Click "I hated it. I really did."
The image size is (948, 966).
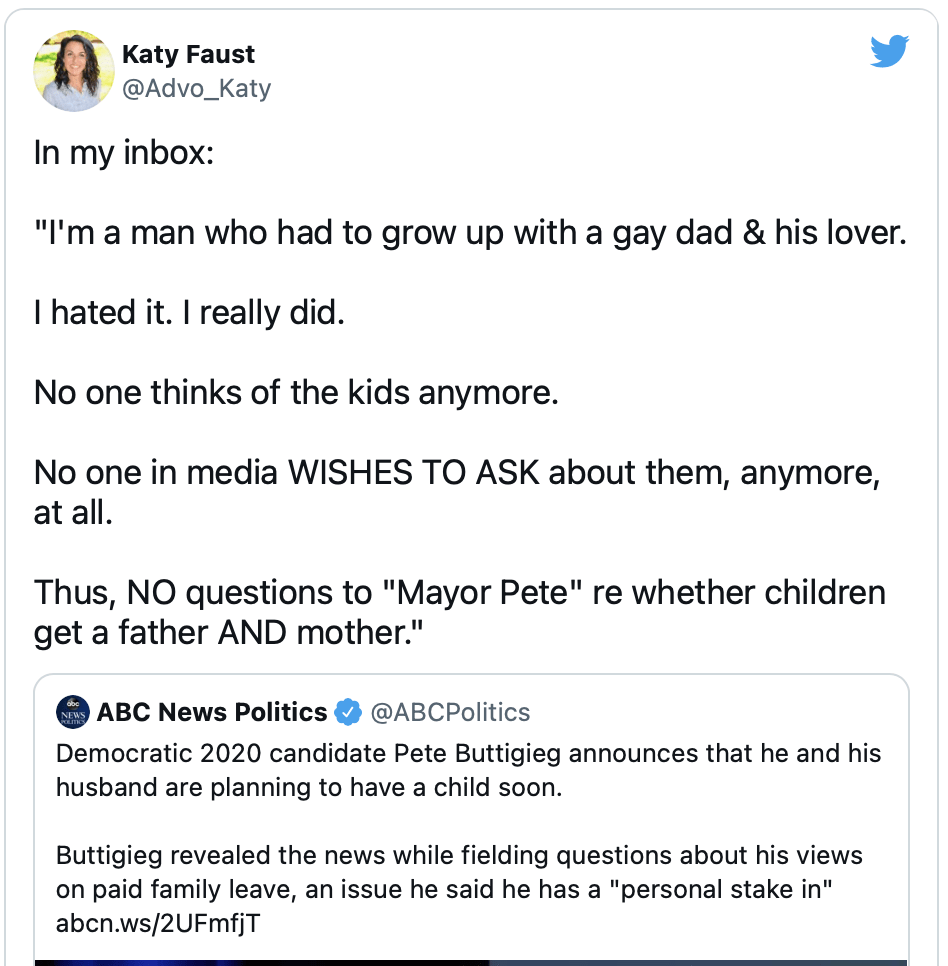[189, 313]
